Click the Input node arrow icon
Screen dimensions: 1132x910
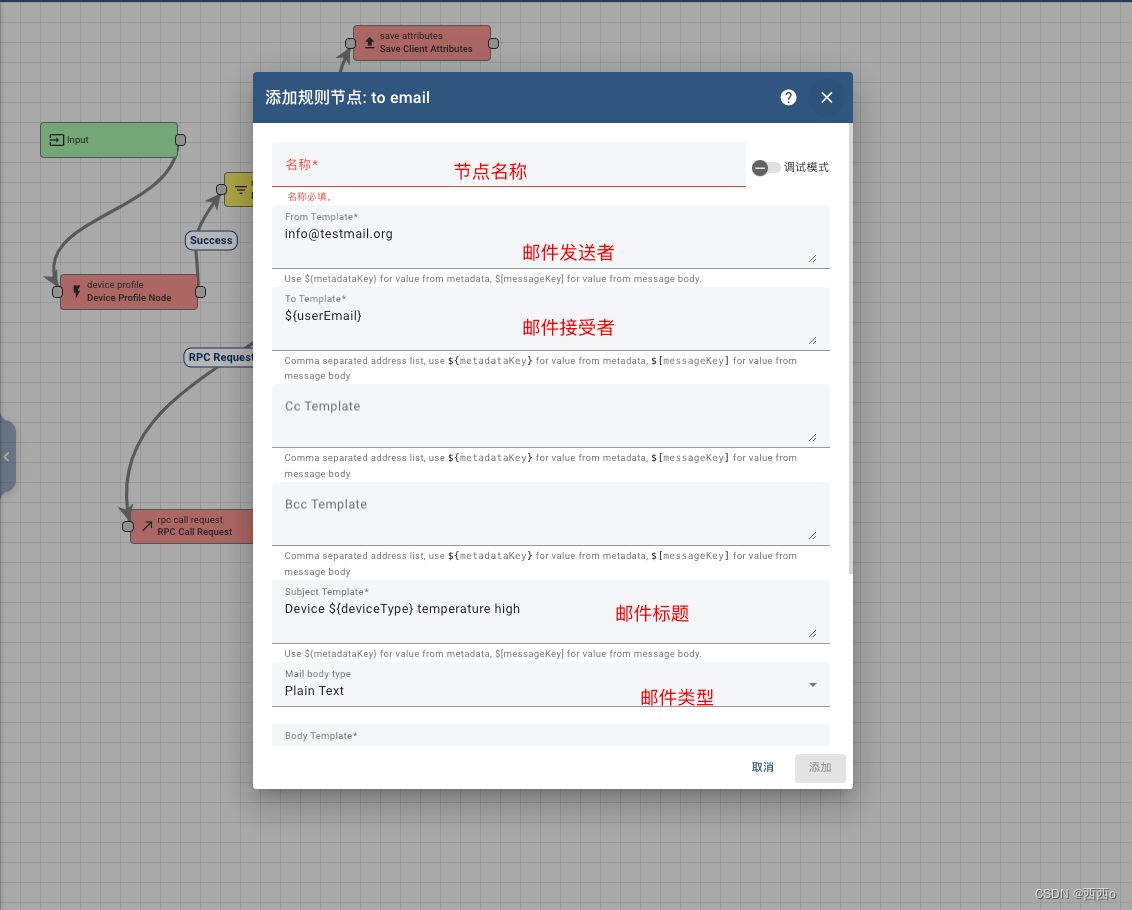56,140
